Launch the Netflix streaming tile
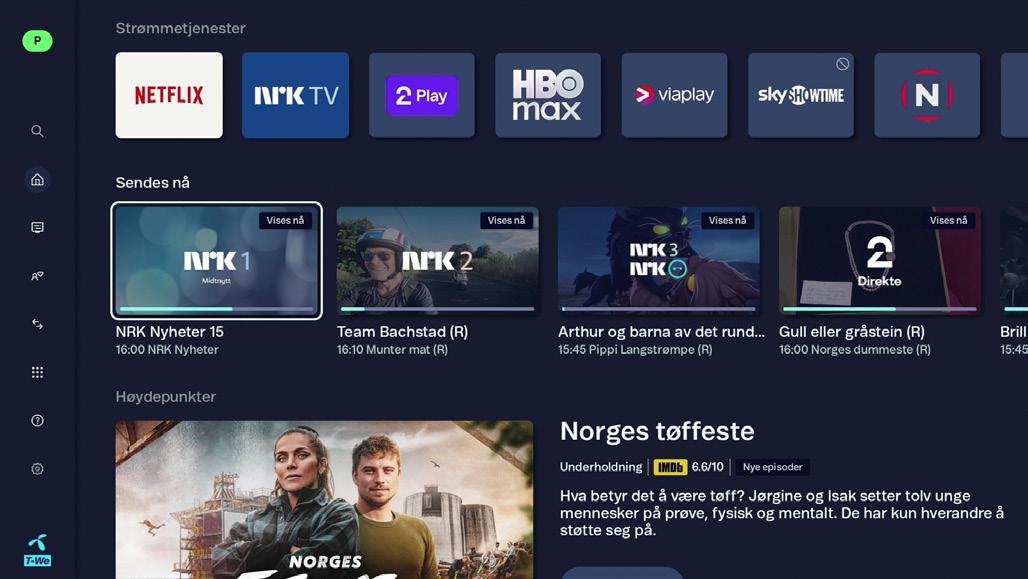The width and height of the screenshot is (1028, 579). 169,95
